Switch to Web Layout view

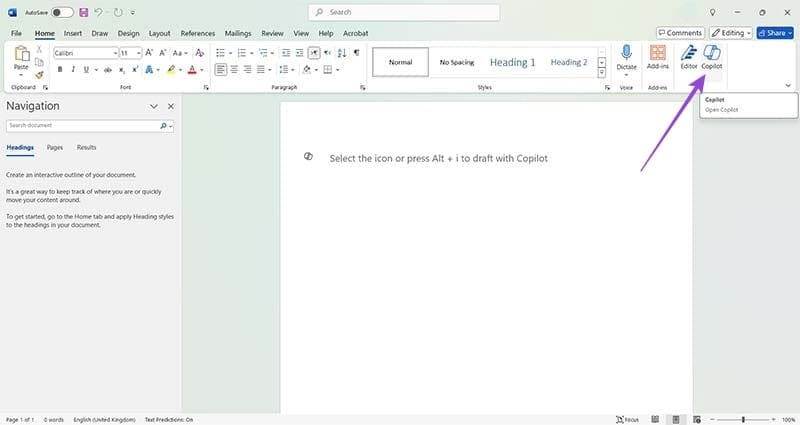tap(696, 419)
